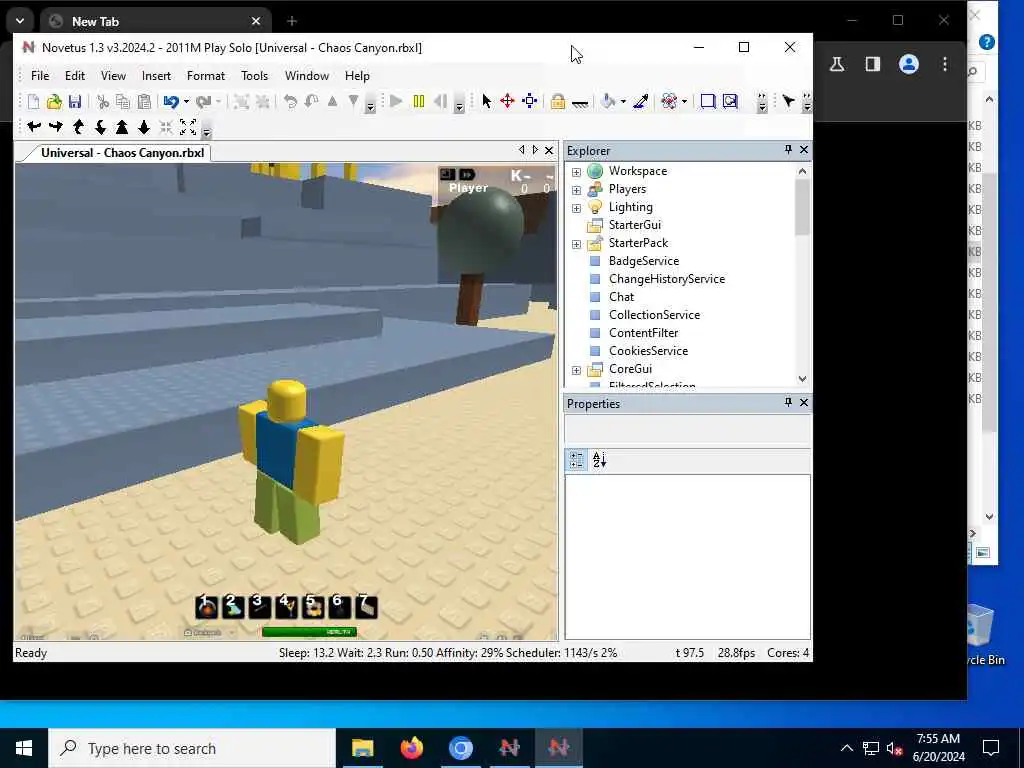Click the Zoom extents icon
Viewport: 1024px width, 768px height.
point(188,127)
